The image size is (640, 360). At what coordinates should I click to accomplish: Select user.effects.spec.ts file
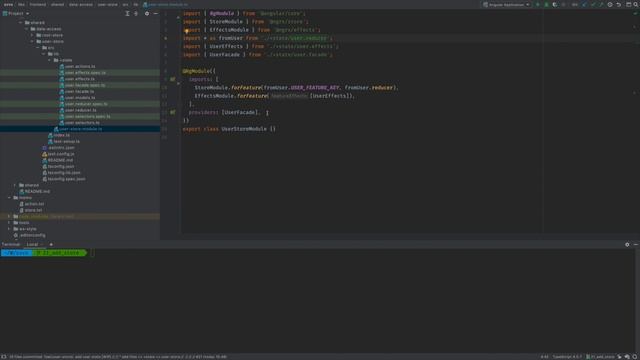tap(82, 73)
